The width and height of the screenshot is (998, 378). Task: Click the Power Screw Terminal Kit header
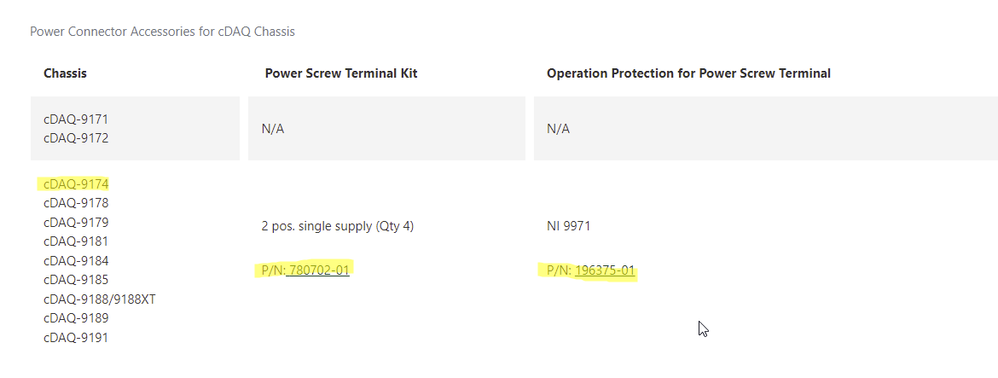click(341, 73)
